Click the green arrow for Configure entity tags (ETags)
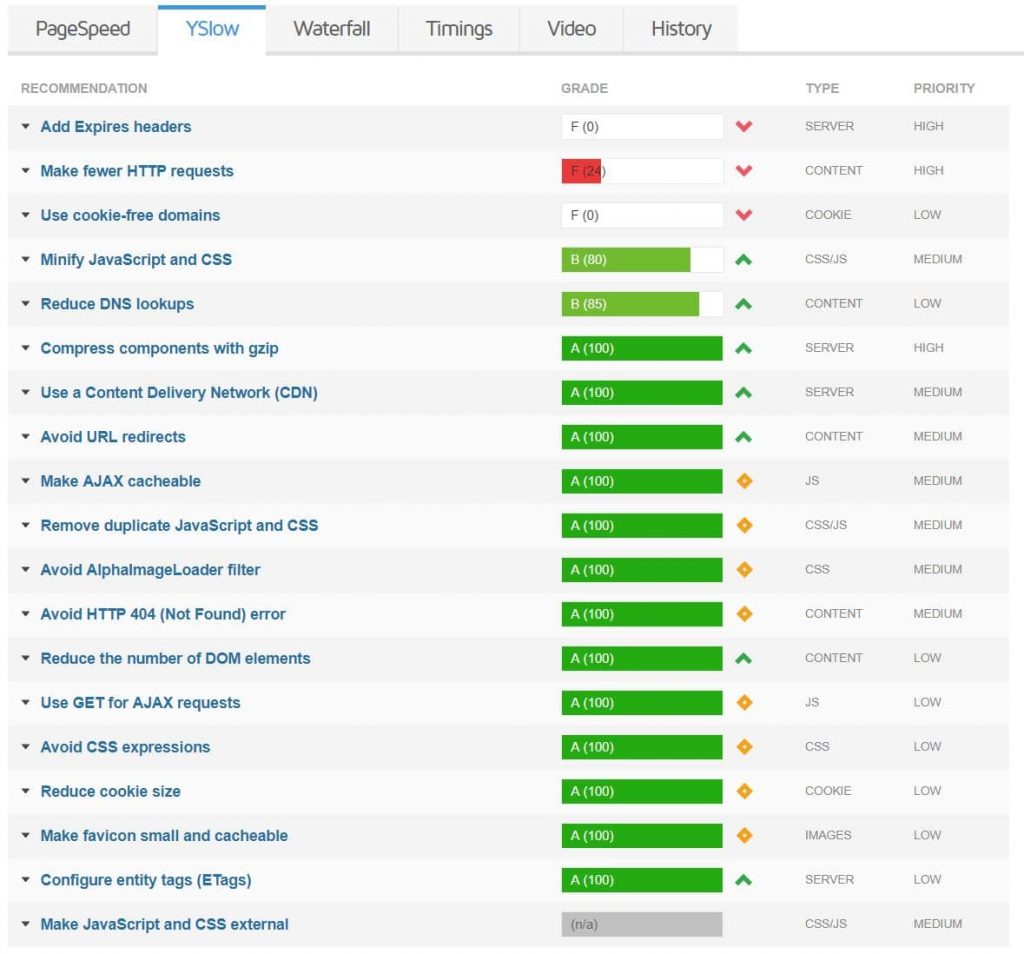 pyautogui.click(x=745, y=880)
